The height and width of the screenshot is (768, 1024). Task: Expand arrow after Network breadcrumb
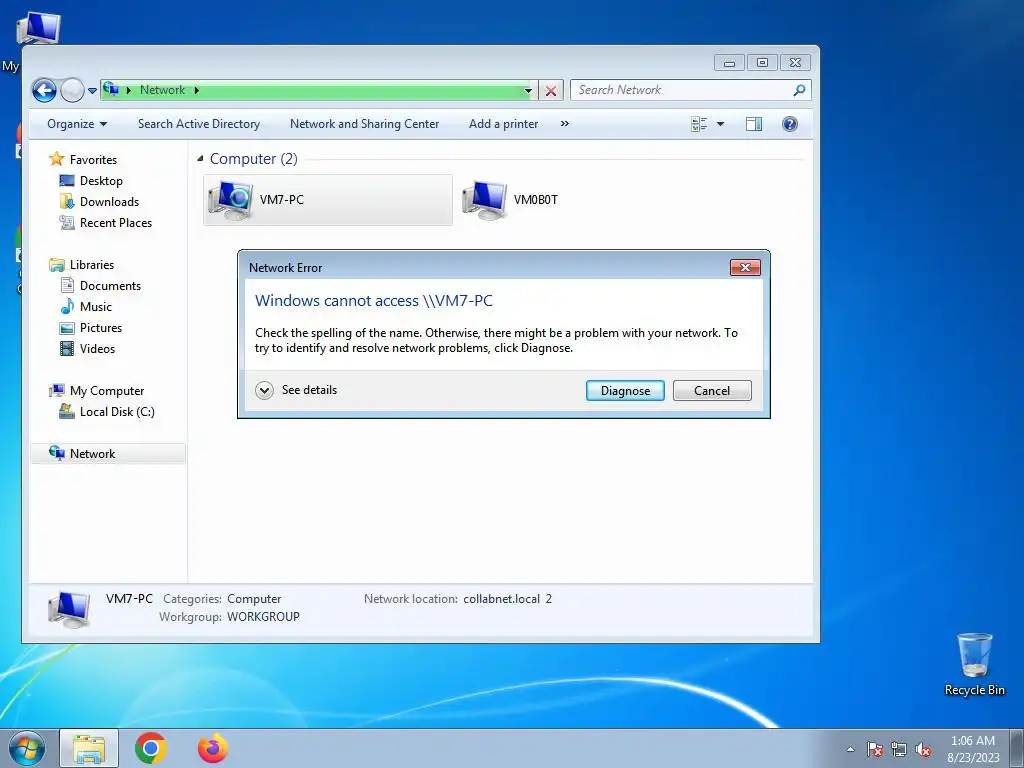pyautogui.click(x=197, y=90)
